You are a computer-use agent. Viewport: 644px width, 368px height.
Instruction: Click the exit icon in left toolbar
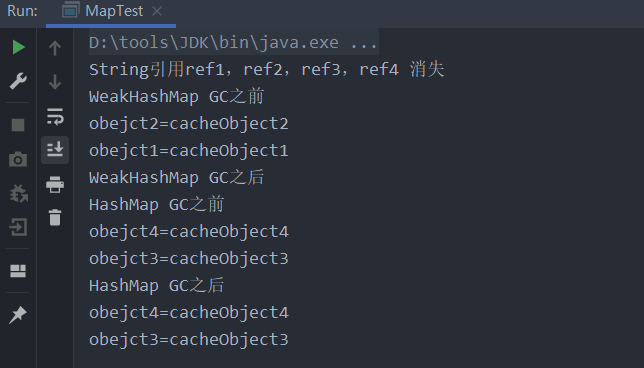18,227
